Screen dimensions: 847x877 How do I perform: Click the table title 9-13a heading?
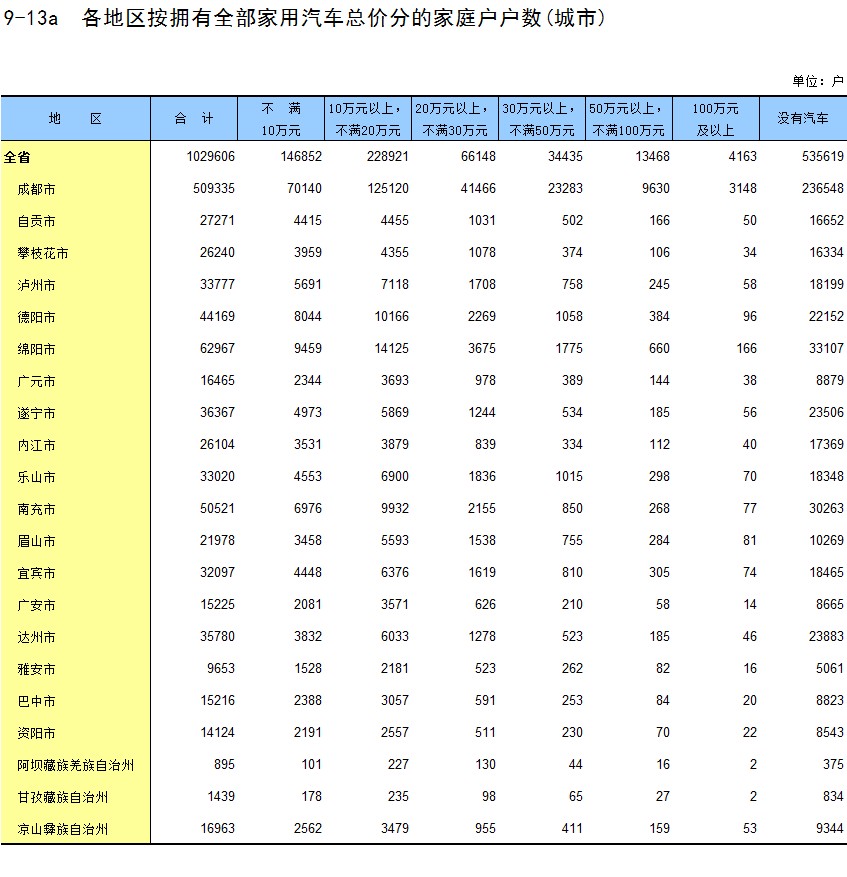coord(305,18)
